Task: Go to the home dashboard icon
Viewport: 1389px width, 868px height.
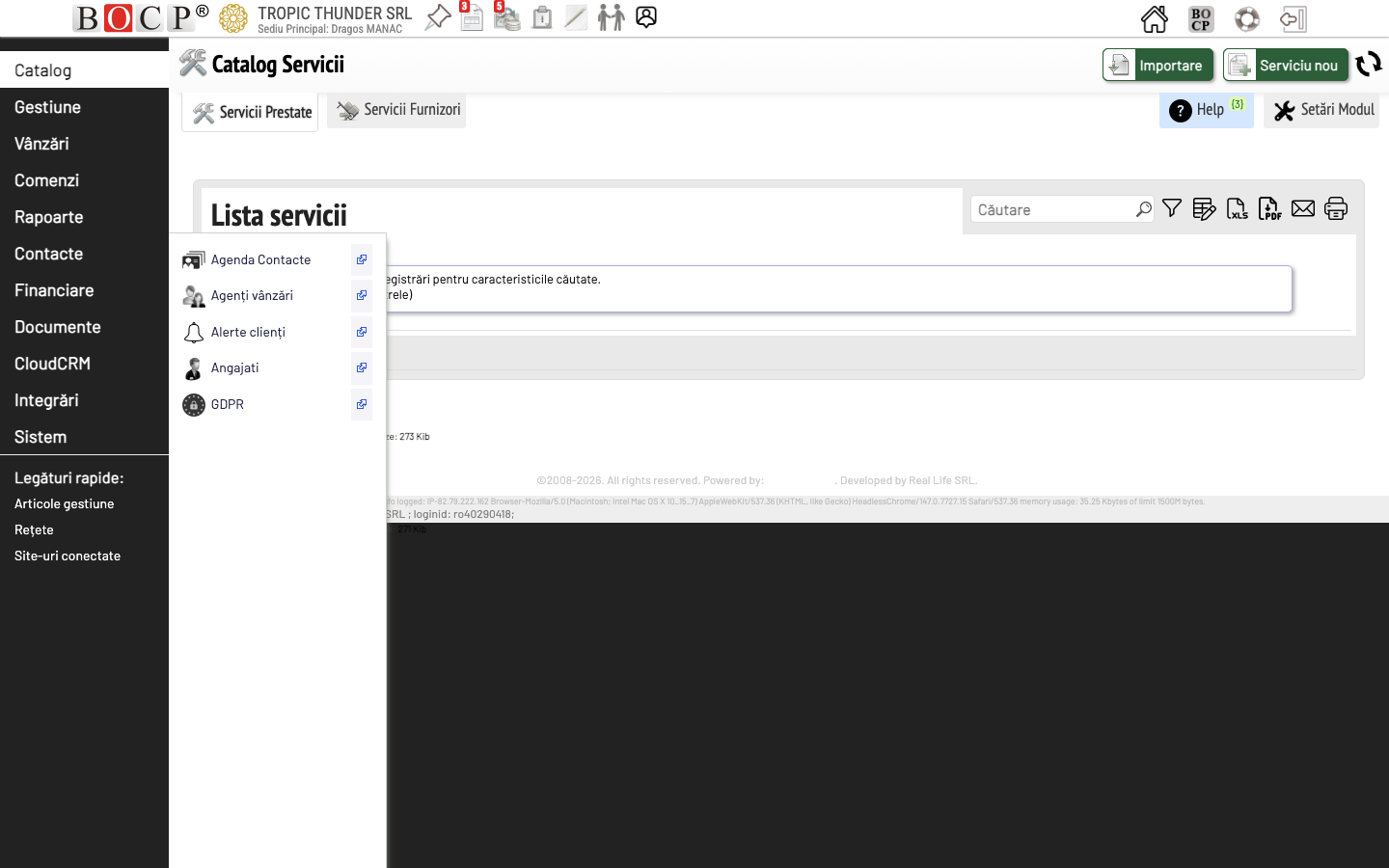Action: 1154,17
